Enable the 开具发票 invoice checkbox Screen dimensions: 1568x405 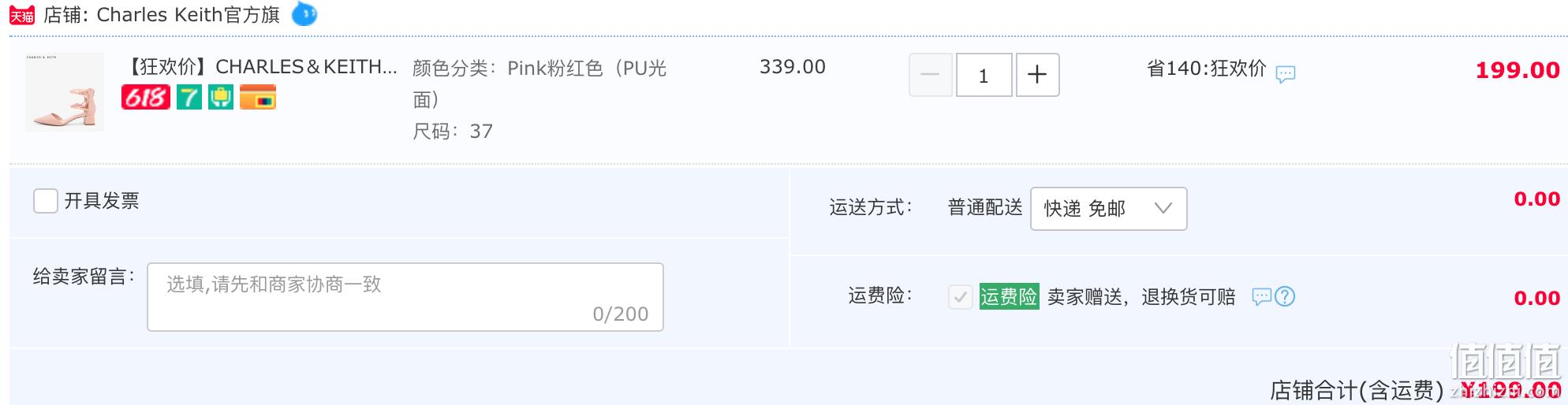coord(46,201)
